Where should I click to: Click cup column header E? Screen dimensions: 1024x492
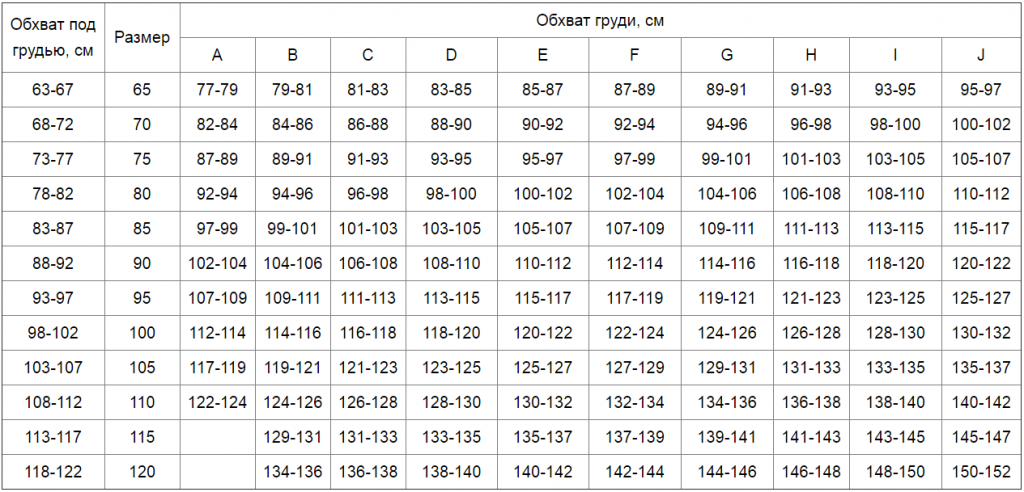tap(543, 55)
